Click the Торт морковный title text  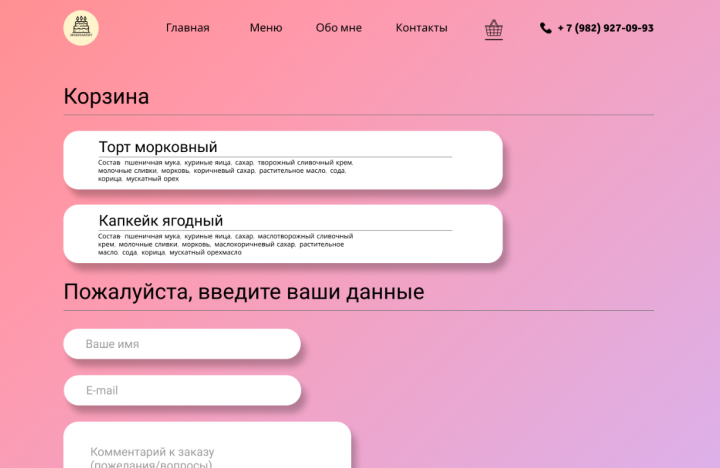[x=158, y=147]
